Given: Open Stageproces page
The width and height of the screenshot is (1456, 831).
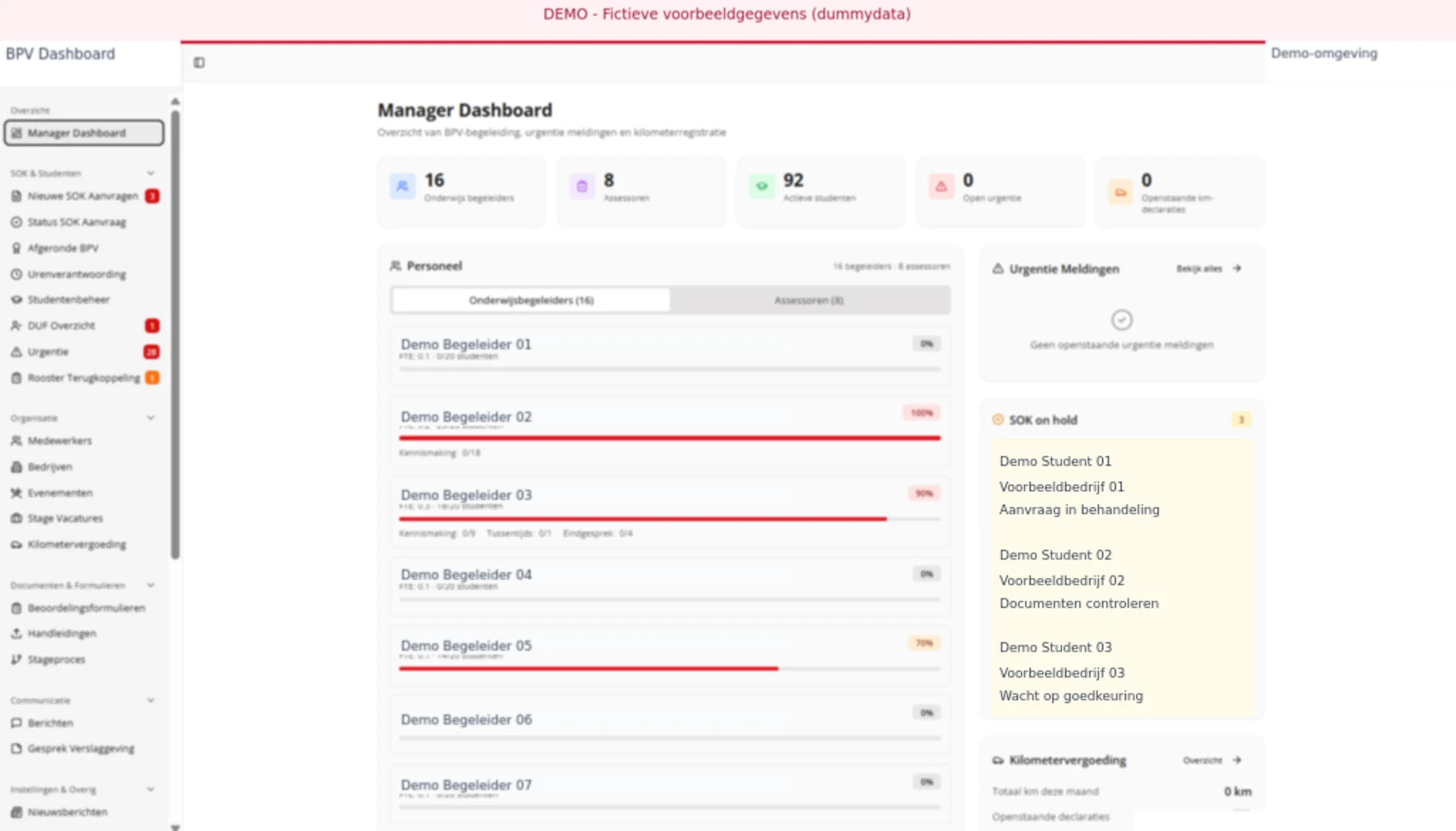Looking at the screenshot, I should tap(84, 659).
